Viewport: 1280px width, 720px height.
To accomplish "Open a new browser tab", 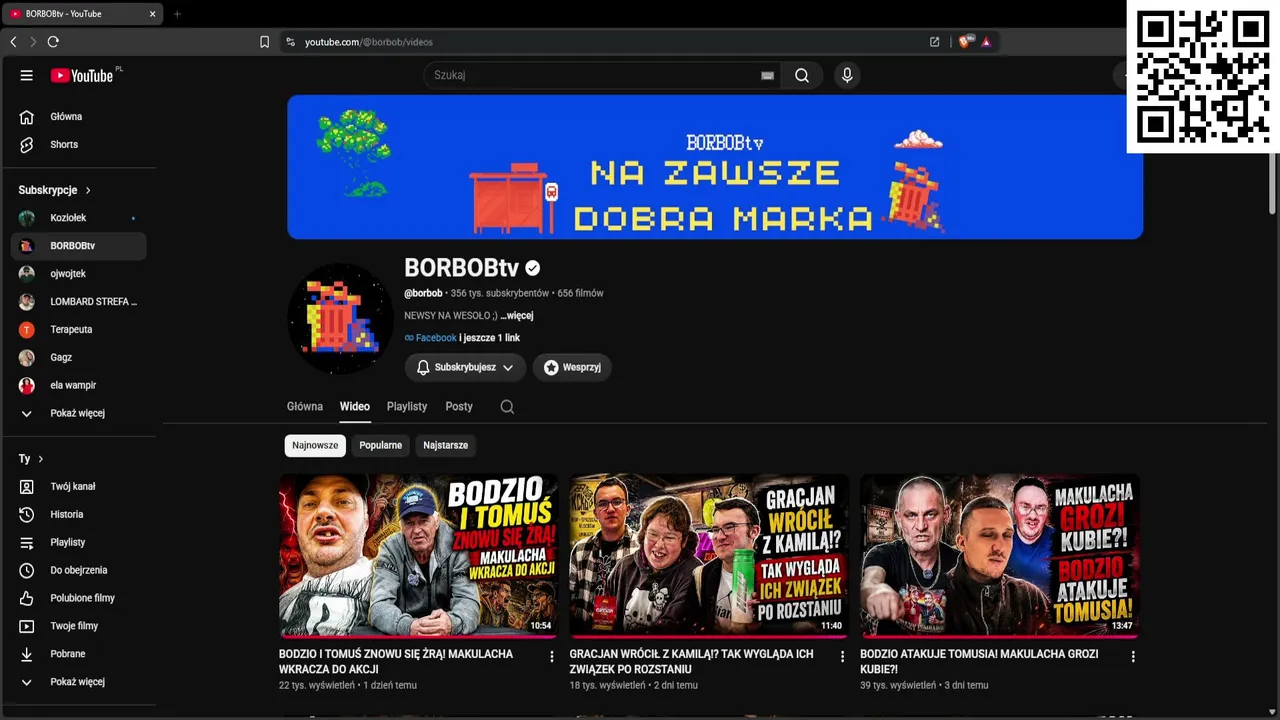I will pos(177,14).
